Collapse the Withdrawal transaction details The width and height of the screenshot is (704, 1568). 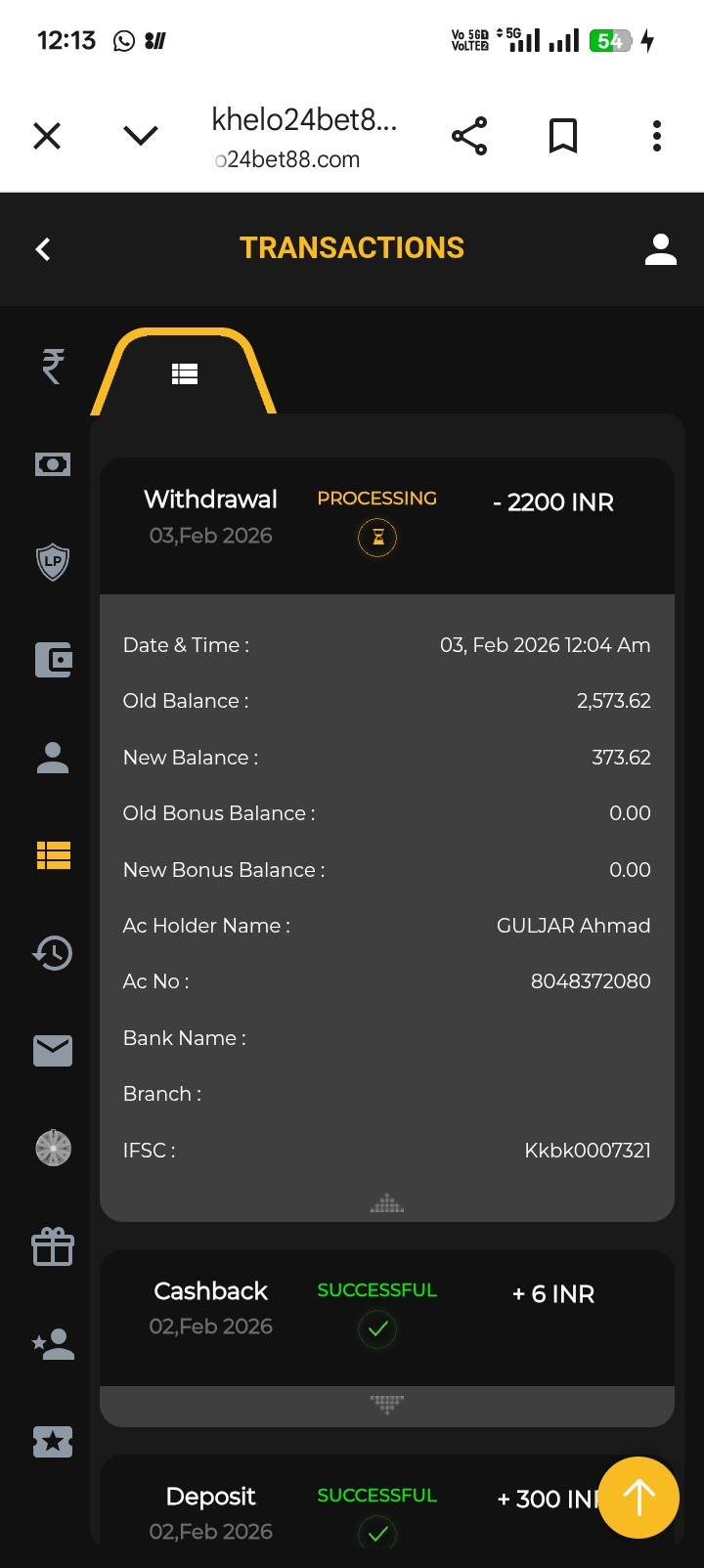(387, 1203)
